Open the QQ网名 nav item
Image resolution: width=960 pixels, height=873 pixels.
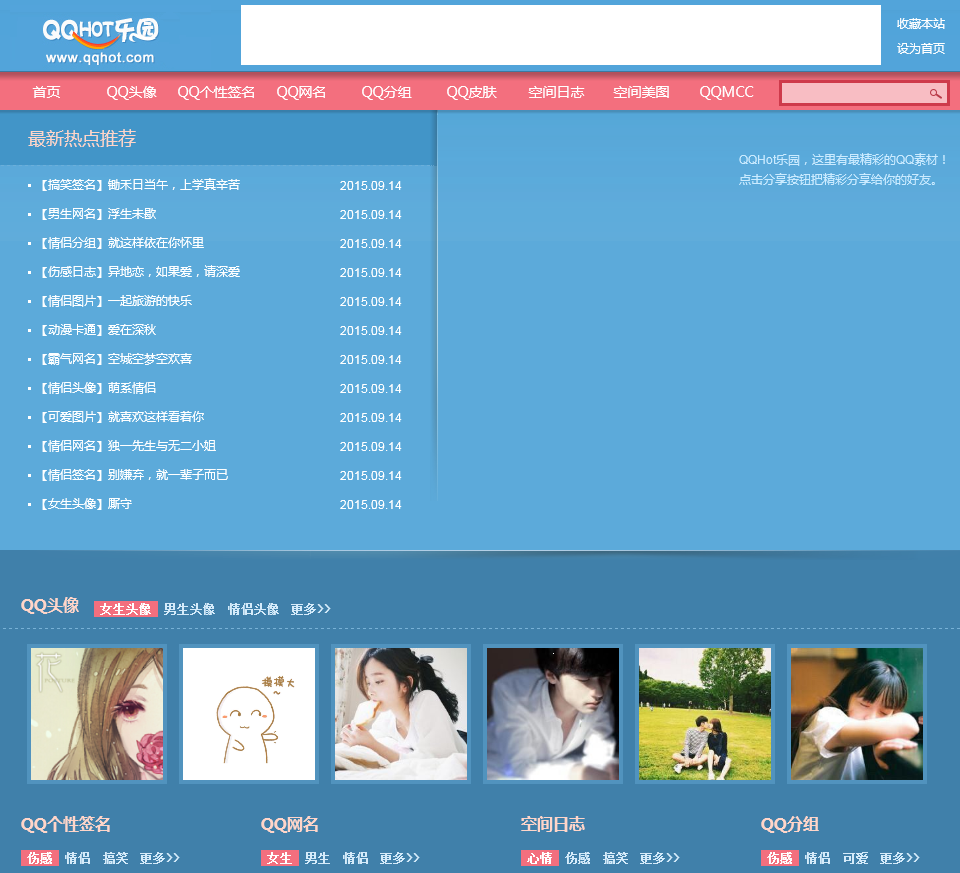tap(301, 92)
